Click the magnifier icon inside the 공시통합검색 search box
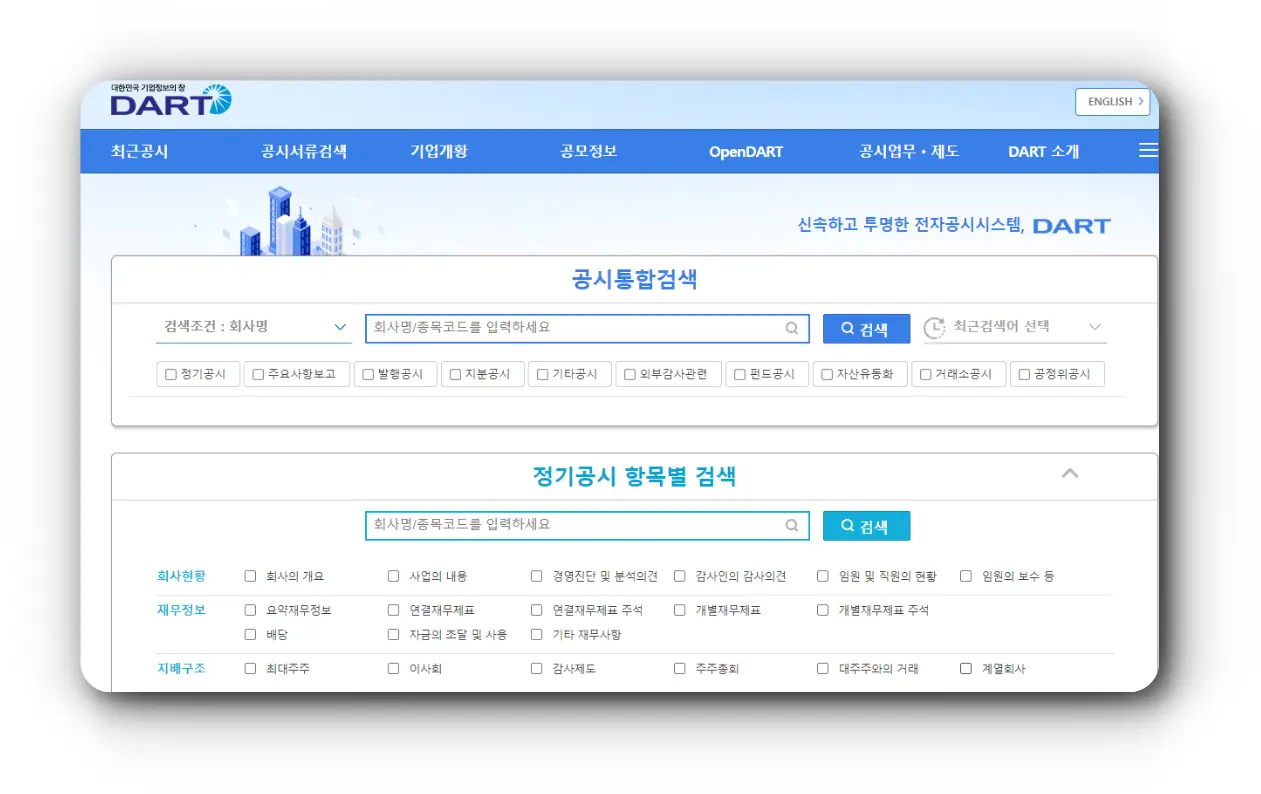 (792, 328)
